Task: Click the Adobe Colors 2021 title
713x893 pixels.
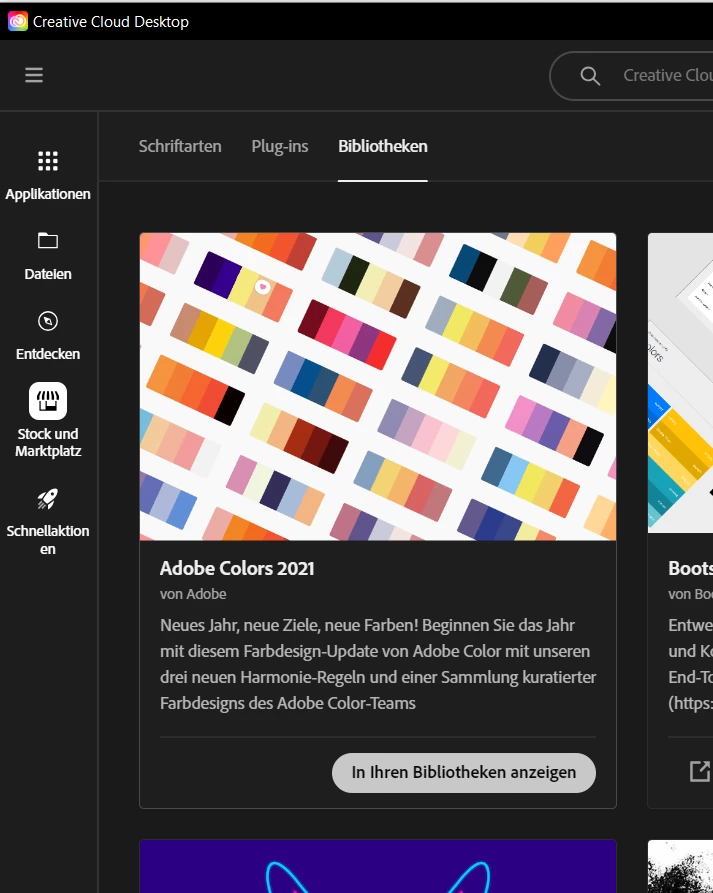Action: [237, 568]
